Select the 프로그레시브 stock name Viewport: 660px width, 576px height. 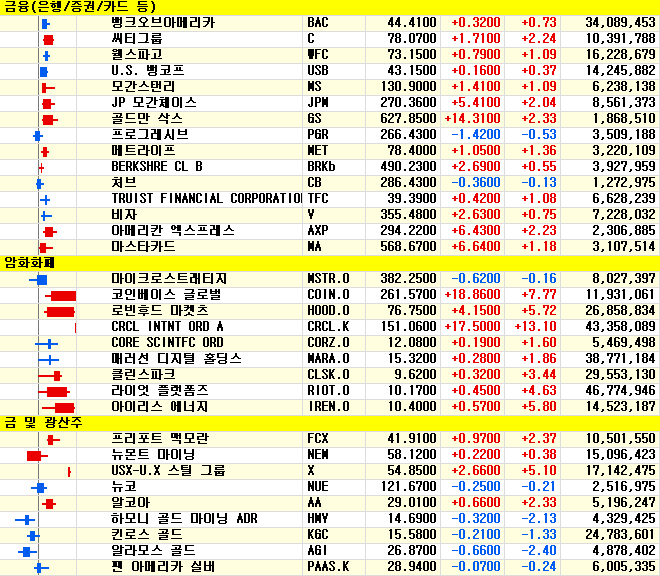(149, 134)
